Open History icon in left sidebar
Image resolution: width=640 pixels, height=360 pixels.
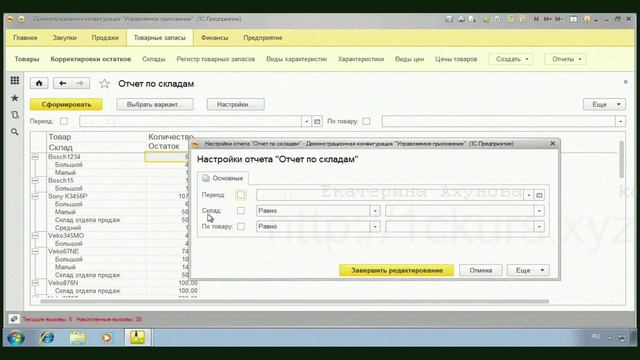[15, 115]
